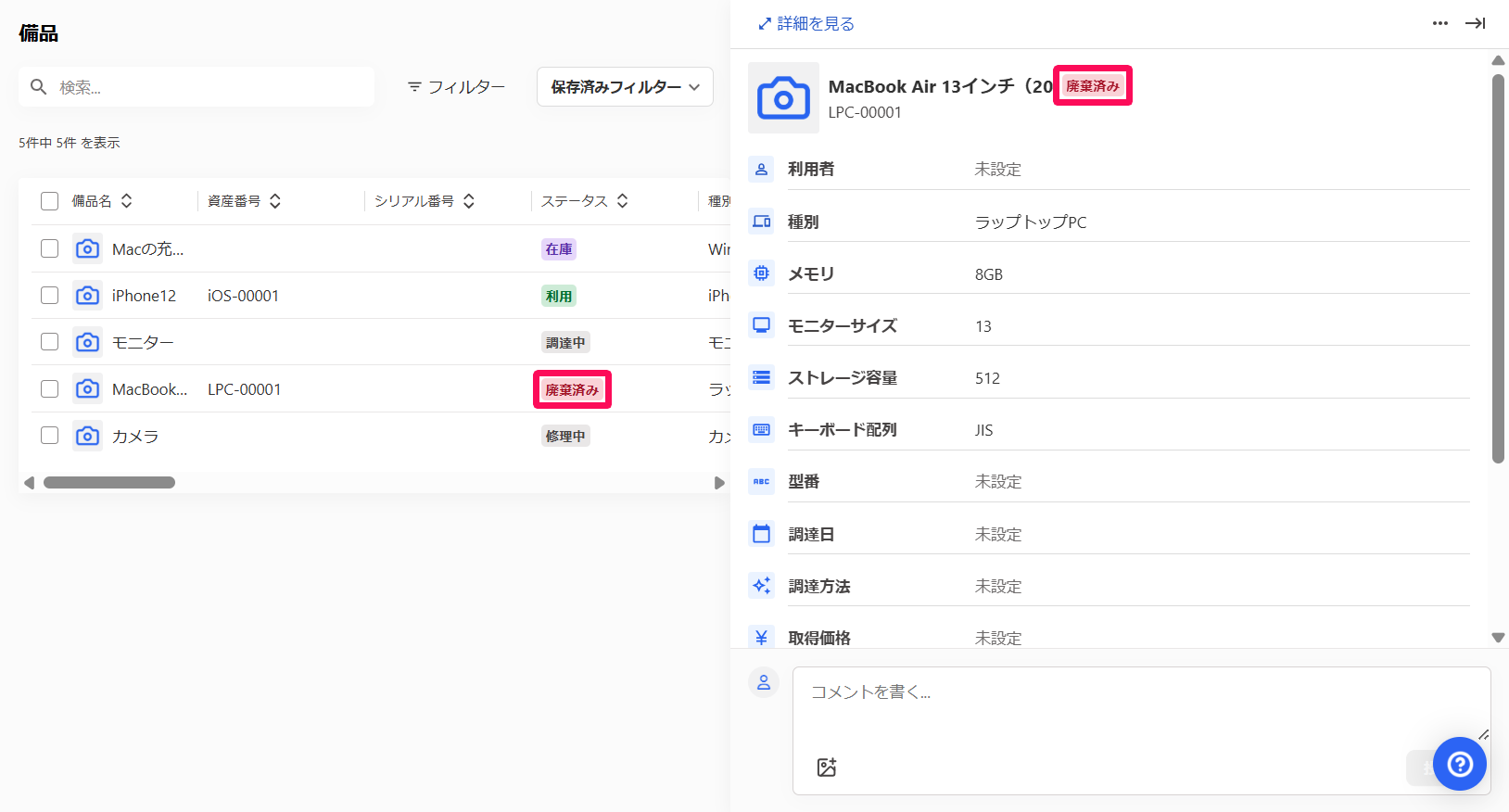
Task: Click the horizontal table scrollbar thumb
Action: click(x=109, y=483)
